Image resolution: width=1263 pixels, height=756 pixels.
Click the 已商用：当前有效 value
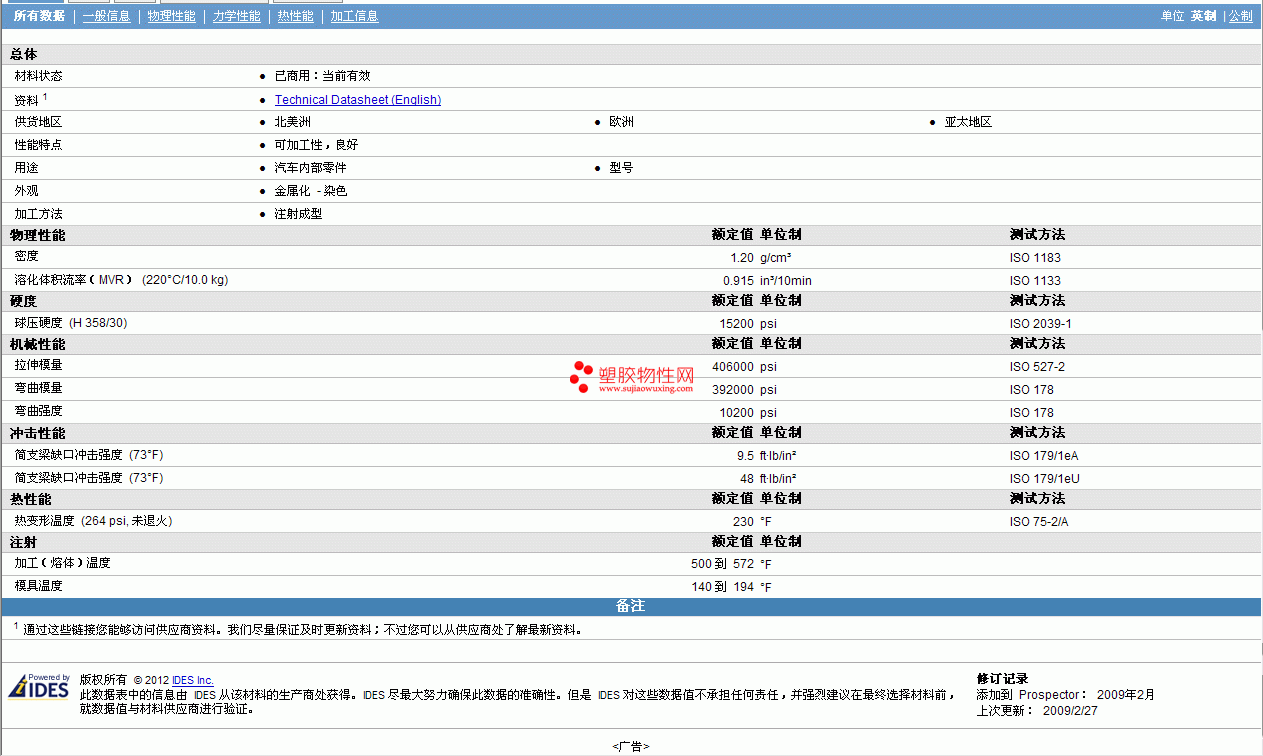coord(323,76)
